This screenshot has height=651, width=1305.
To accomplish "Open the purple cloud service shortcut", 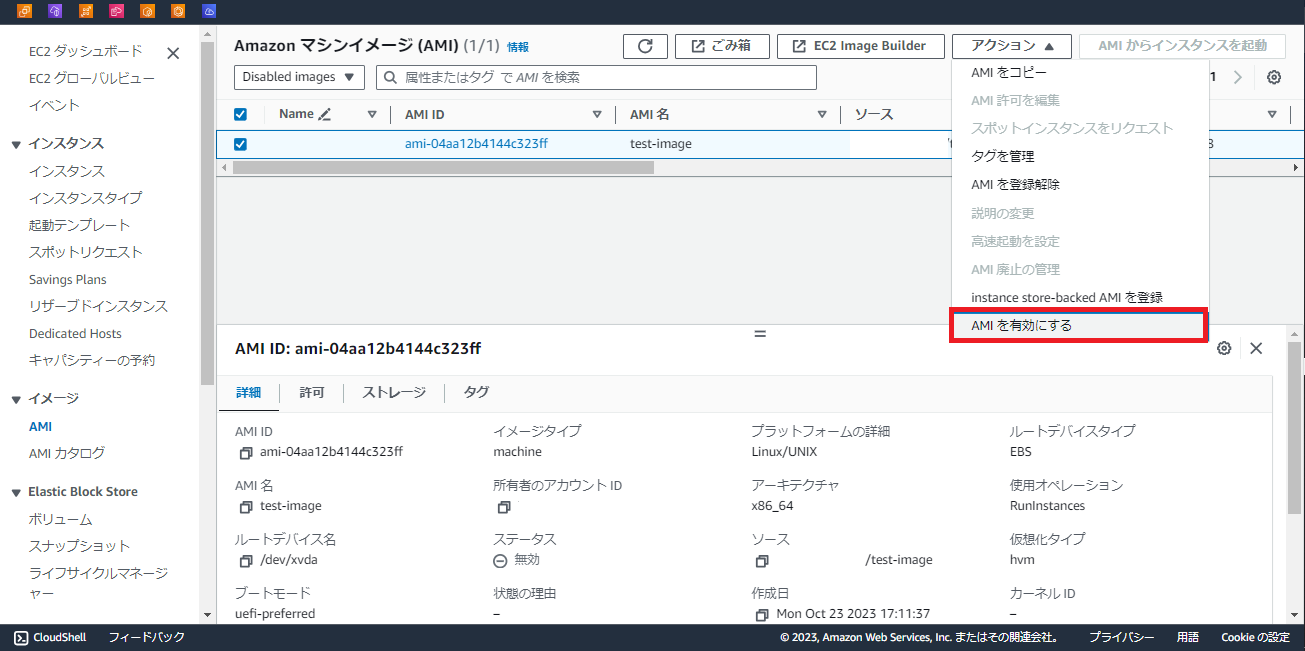I will click(55, 11).
